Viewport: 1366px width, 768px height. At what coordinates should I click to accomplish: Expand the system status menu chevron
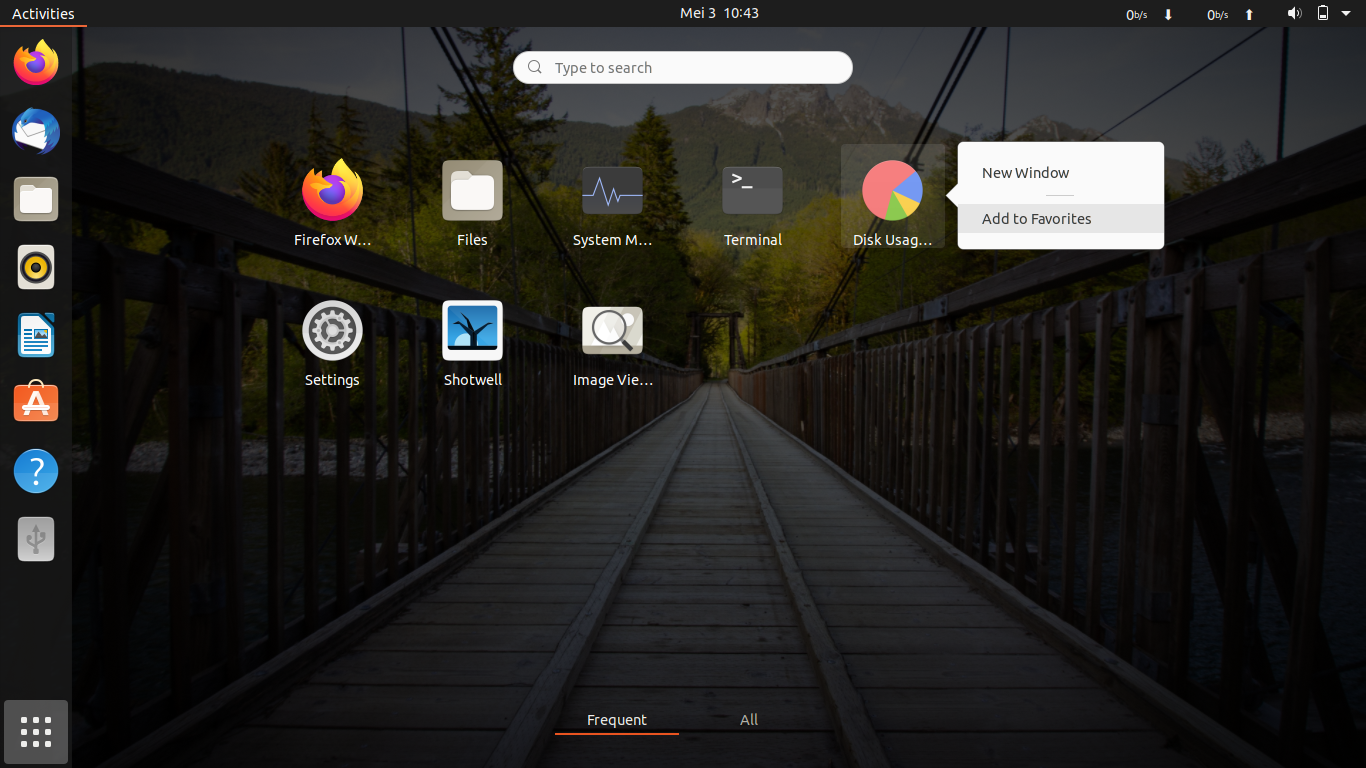1345,13
